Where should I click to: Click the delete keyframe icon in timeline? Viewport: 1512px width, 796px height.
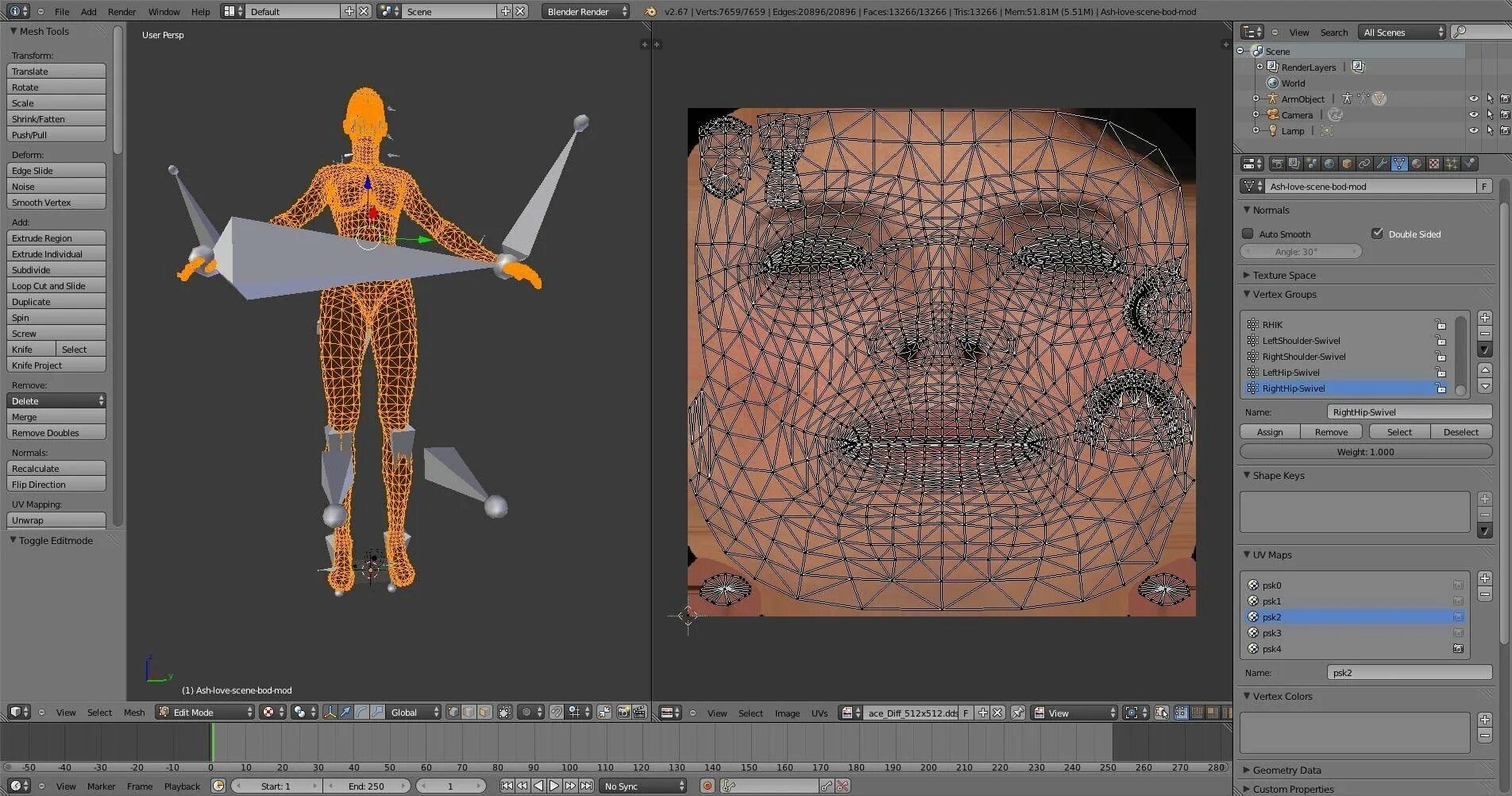[843, 786]
